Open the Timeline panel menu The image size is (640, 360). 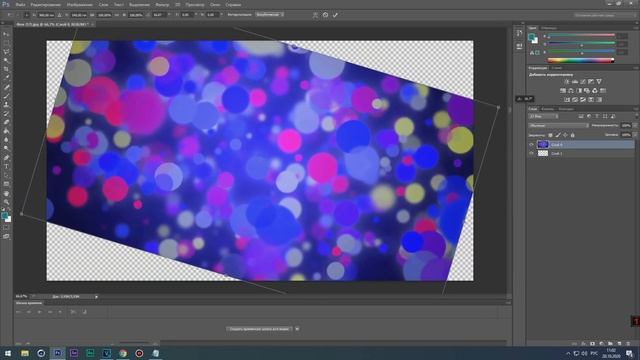(508, 303)
